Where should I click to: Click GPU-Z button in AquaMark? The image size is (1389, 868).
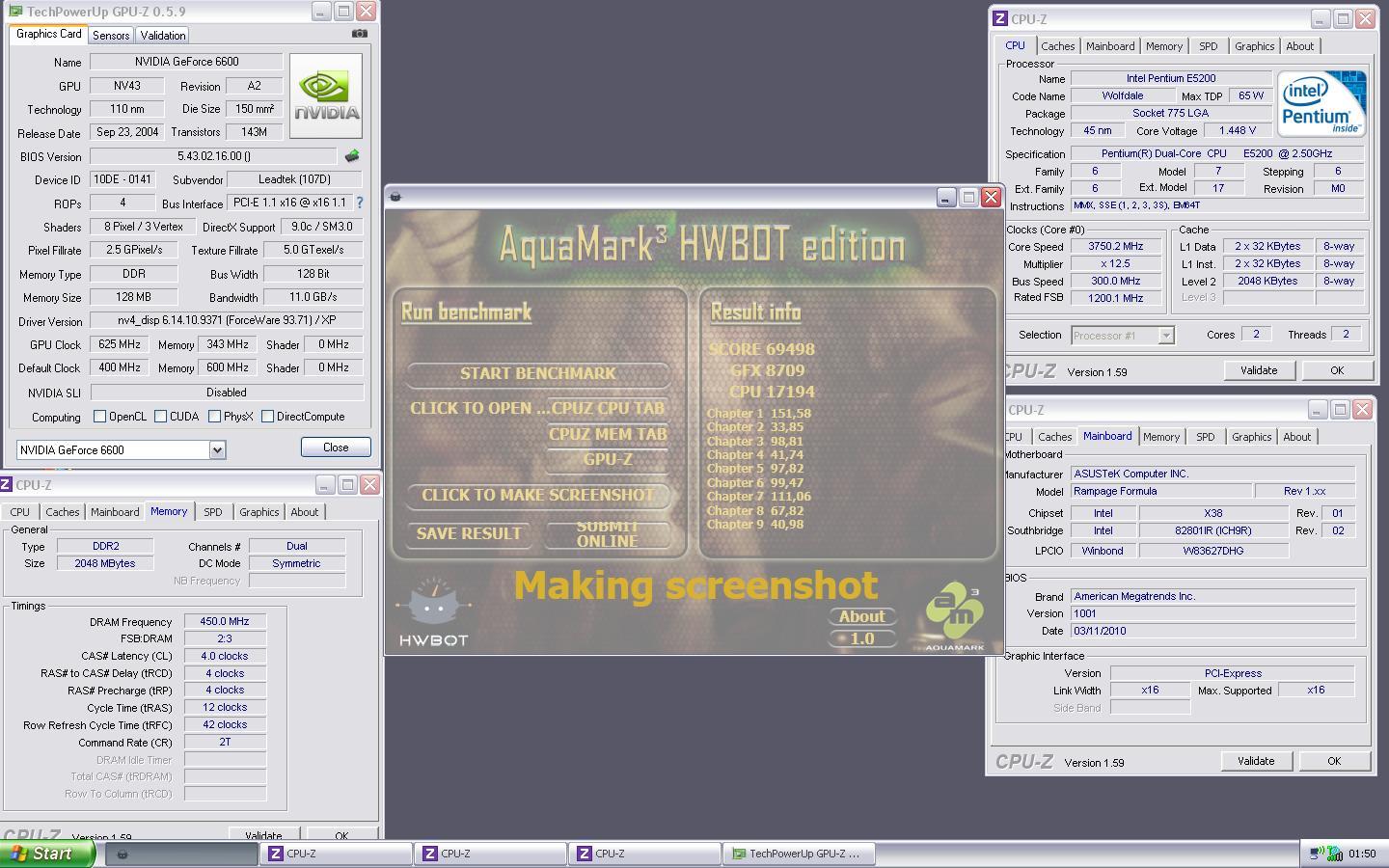(608, 459)
